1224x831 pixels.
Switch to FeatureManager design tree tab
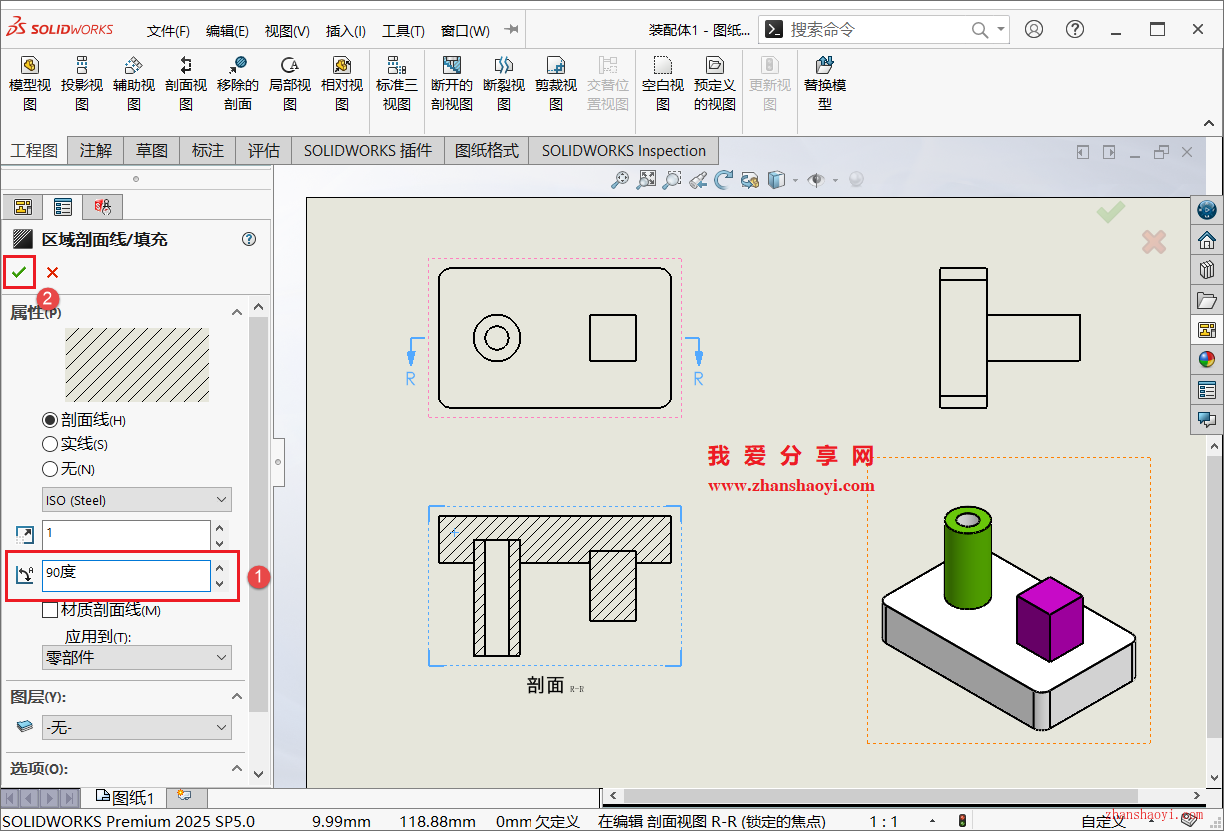23,207
